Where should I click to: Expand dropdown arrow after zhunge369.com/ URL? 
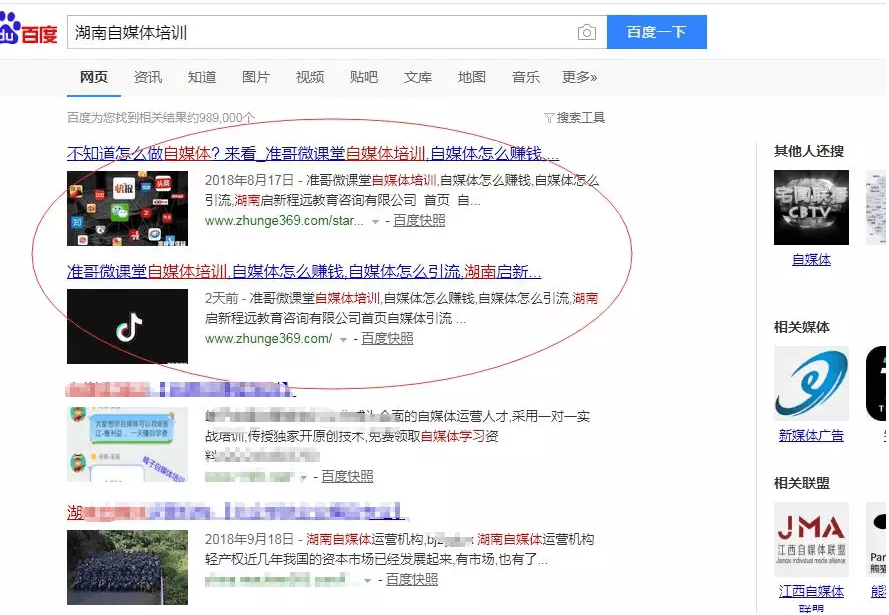pyautogui.click(x=344, y=340)
